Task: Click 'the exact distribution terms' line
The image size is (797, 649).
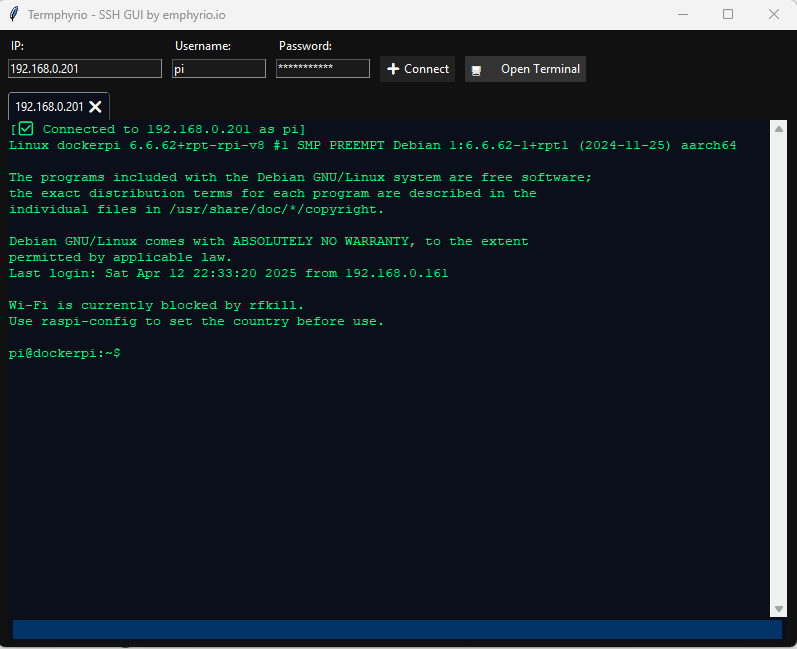Action: 272,193
